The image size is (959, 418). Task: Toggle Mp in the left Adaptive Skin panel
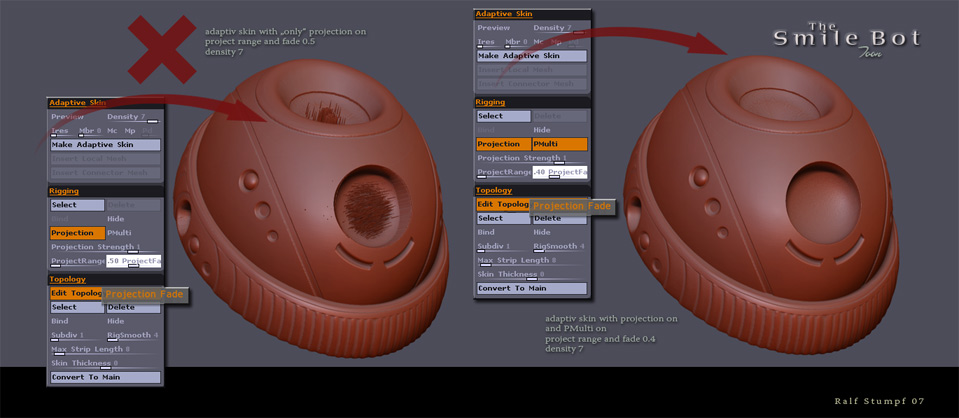coord(130,130)
